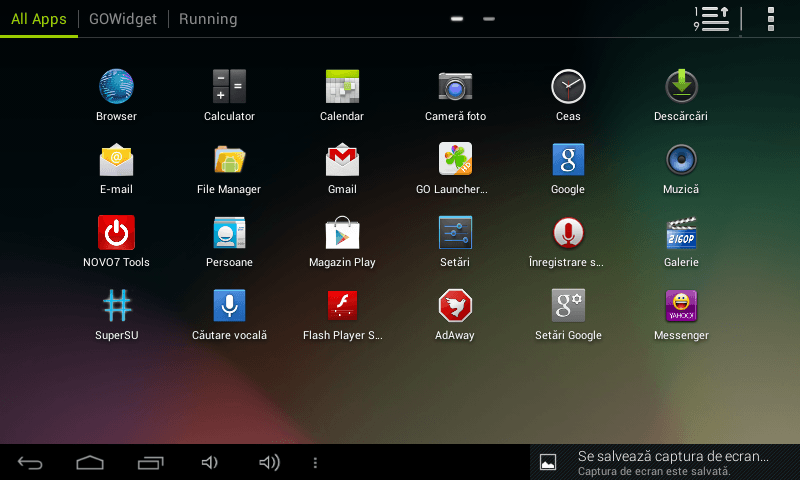The height and width of the screenshot is (480, 800).
Task: Launch the SuperSU app
Action: 116,306
